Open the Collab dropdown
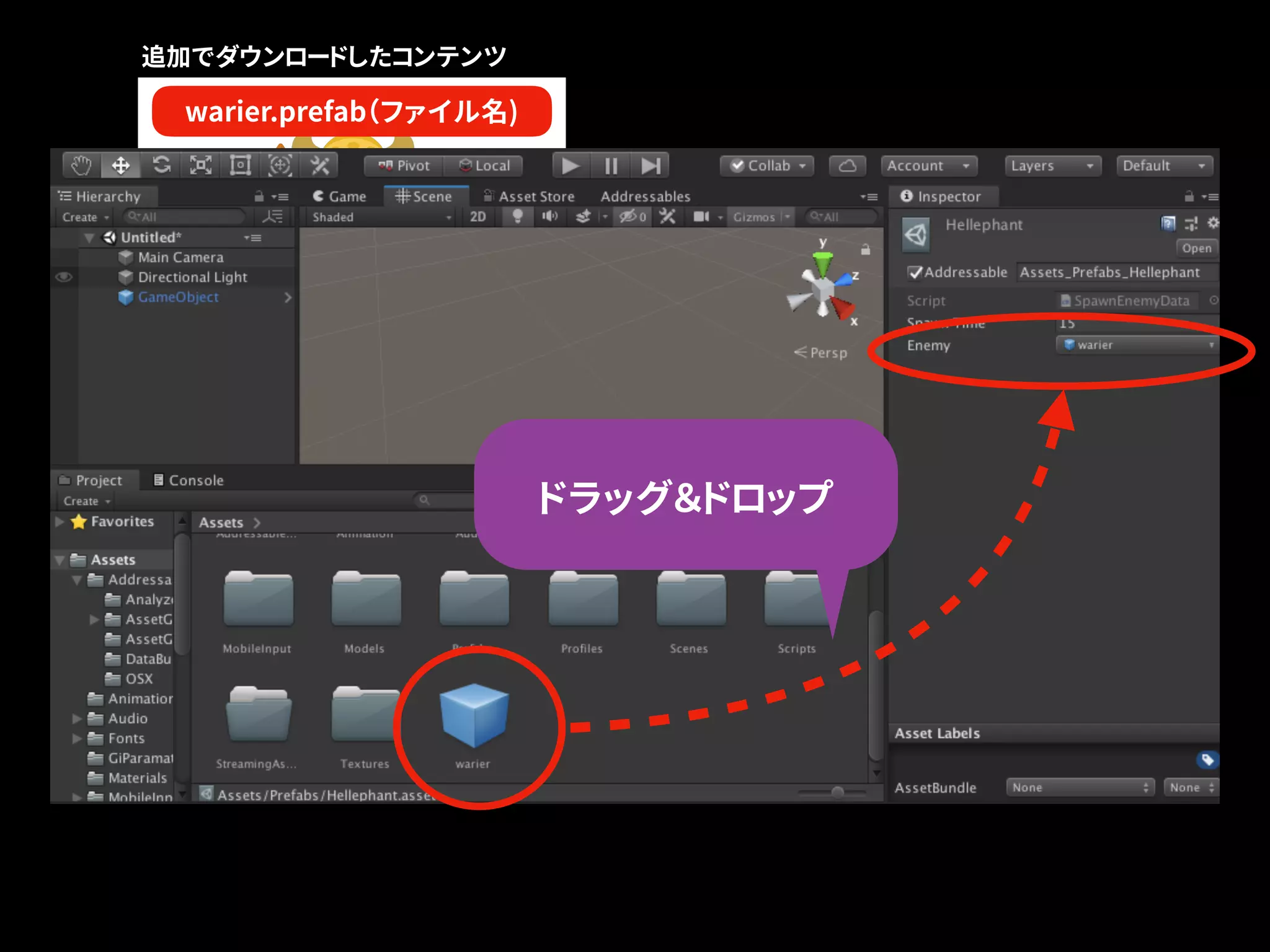This screenshot has width=1270, height=952. click(767, 165)
